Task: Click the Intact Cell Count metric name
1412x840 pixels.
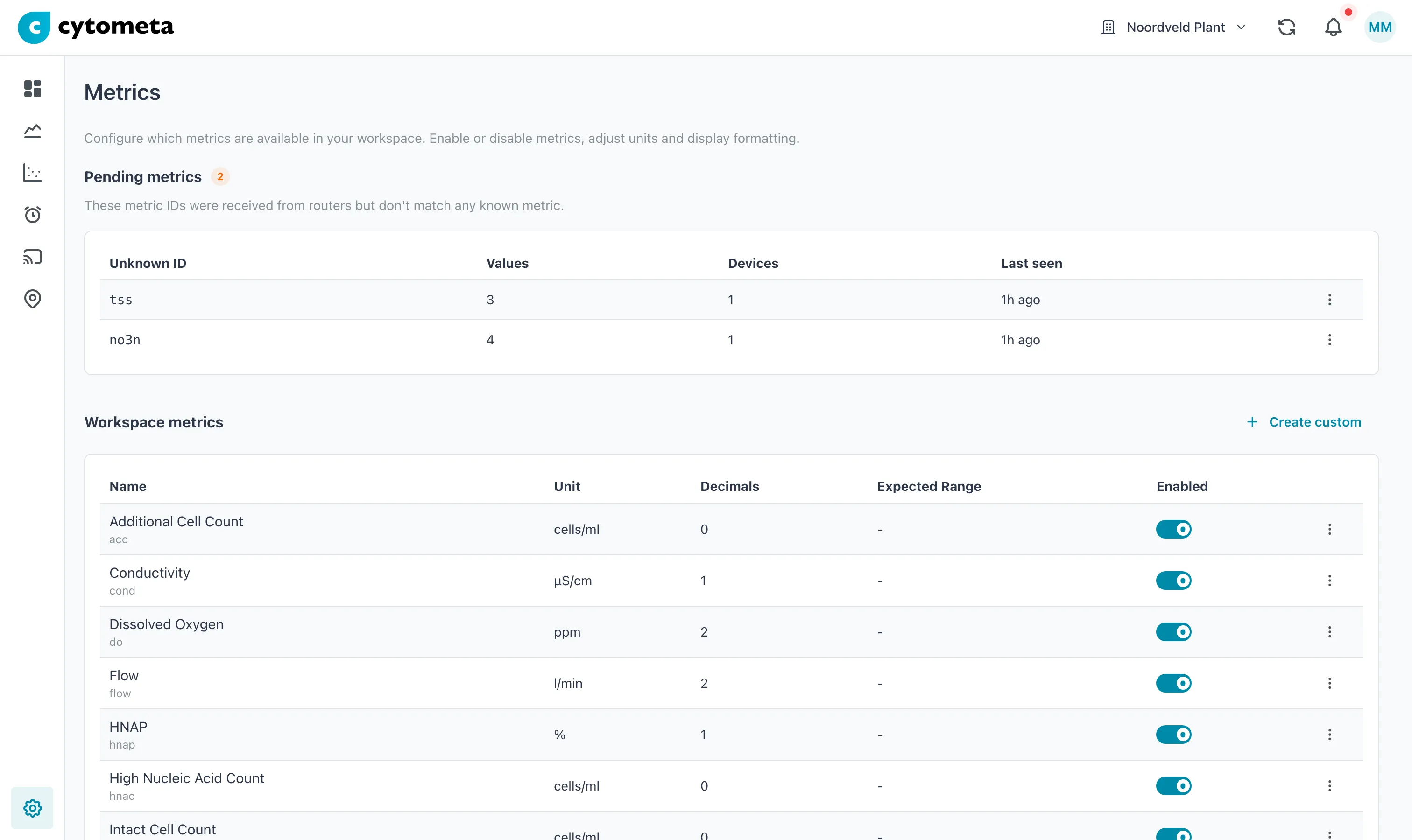Action: pos(162,829)
